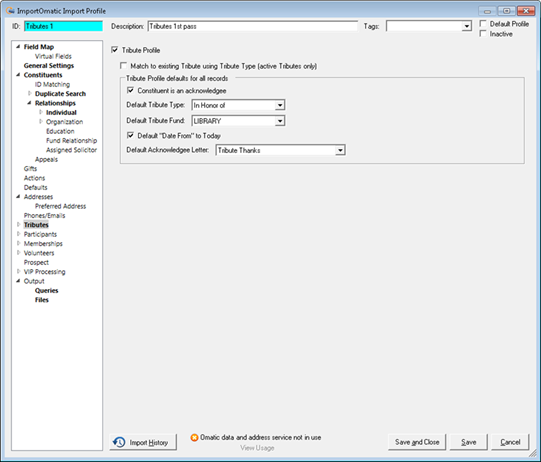This screenshot has width=541, height=462.
Task: Open the Default Tribute Fund dropdown
Action: pyautogui.click(x=280, y=121)
